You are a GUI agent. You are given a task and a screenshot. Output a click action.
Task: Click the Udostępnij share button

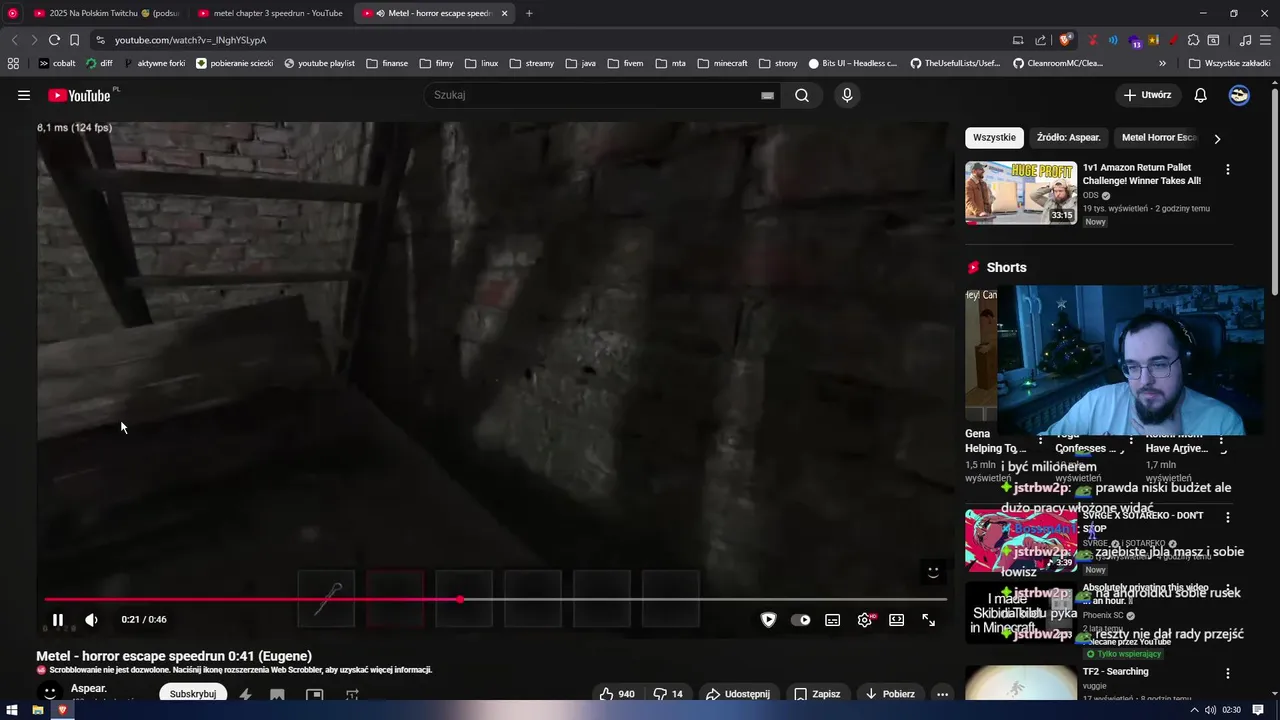(x=738, y=694)
